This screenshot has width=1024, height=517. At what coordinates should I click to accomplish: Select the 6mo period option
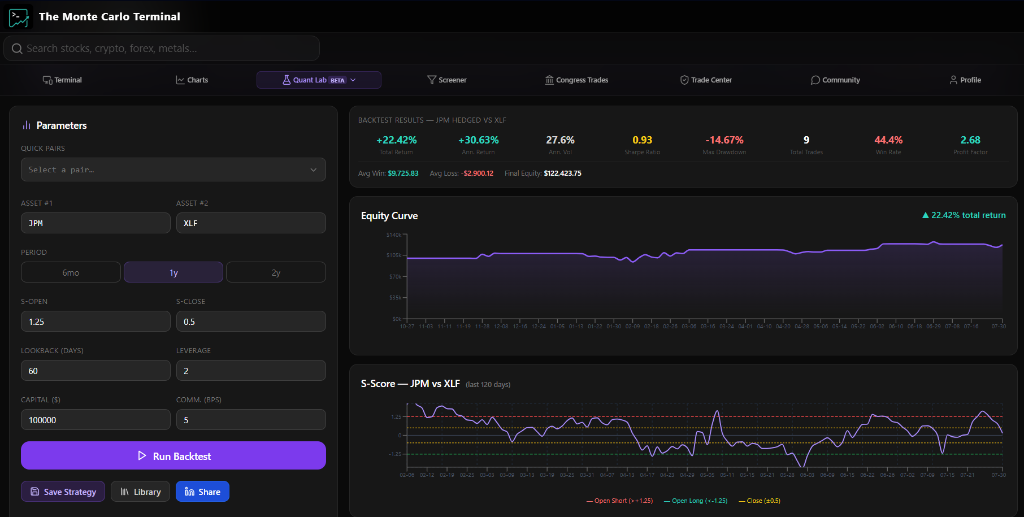71,272
